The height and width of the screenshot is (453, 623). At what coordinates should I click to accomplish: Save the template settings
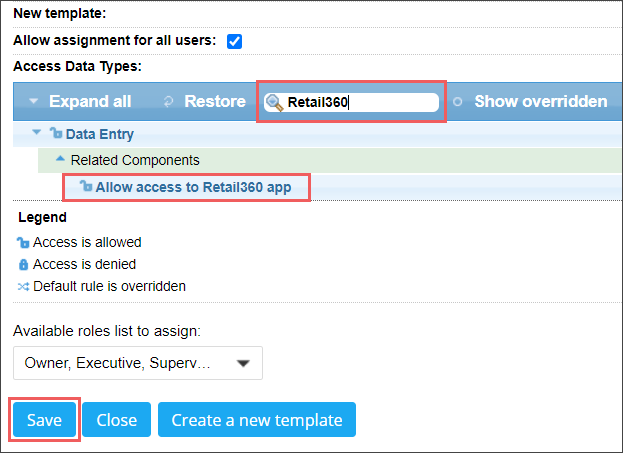tap(44, 420)
